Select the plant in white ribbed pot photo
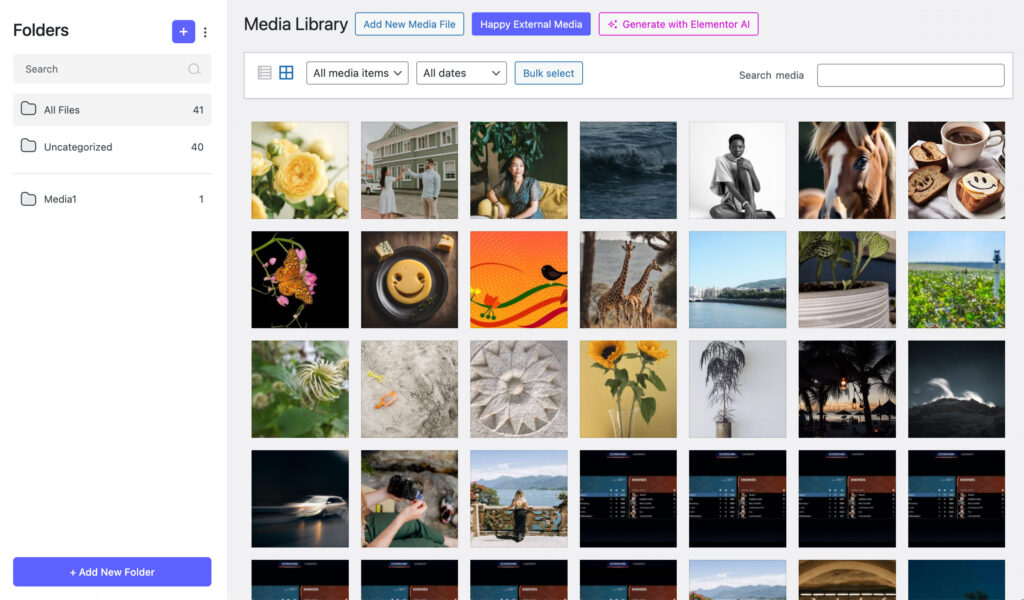 pyautogui.click(x=847, y=279)
